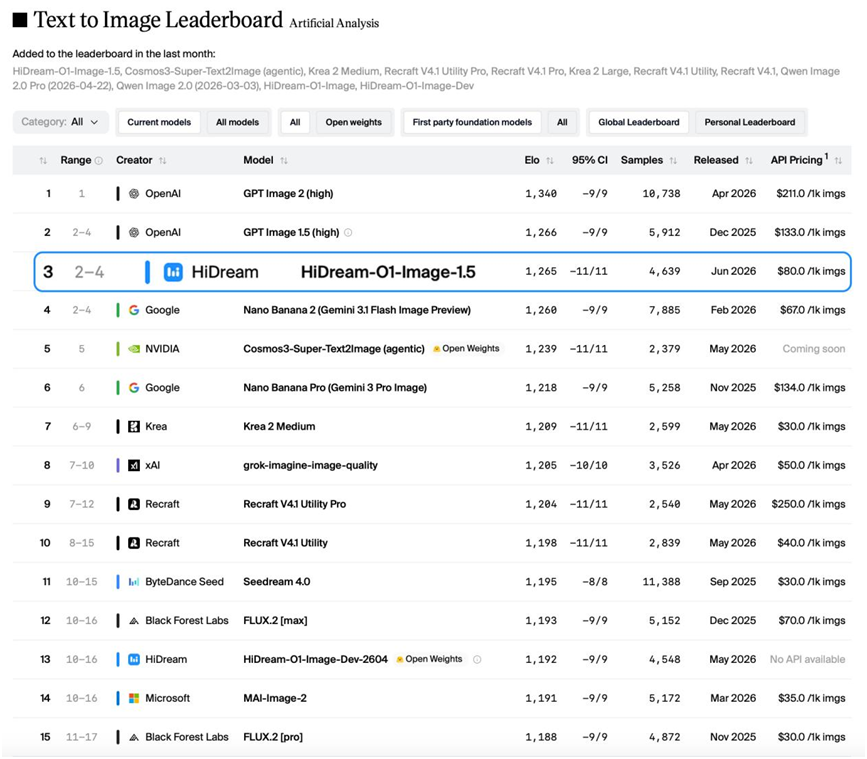This screenshot has width=867, height=759.
Task: Click Elo value 1,340
Action: [541, 193]
